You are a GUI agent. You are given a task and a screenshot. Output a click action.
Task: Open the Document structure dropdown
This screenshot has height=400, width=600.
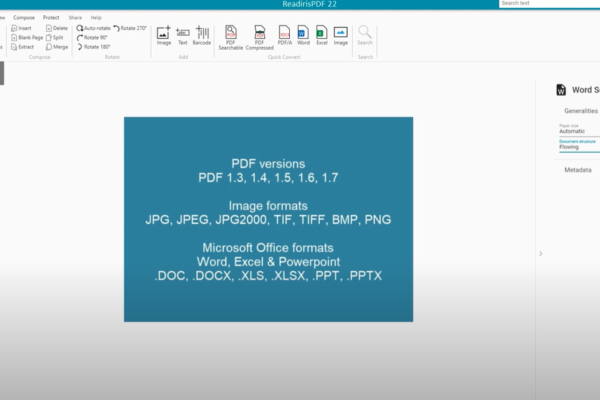tap(578, 147)
